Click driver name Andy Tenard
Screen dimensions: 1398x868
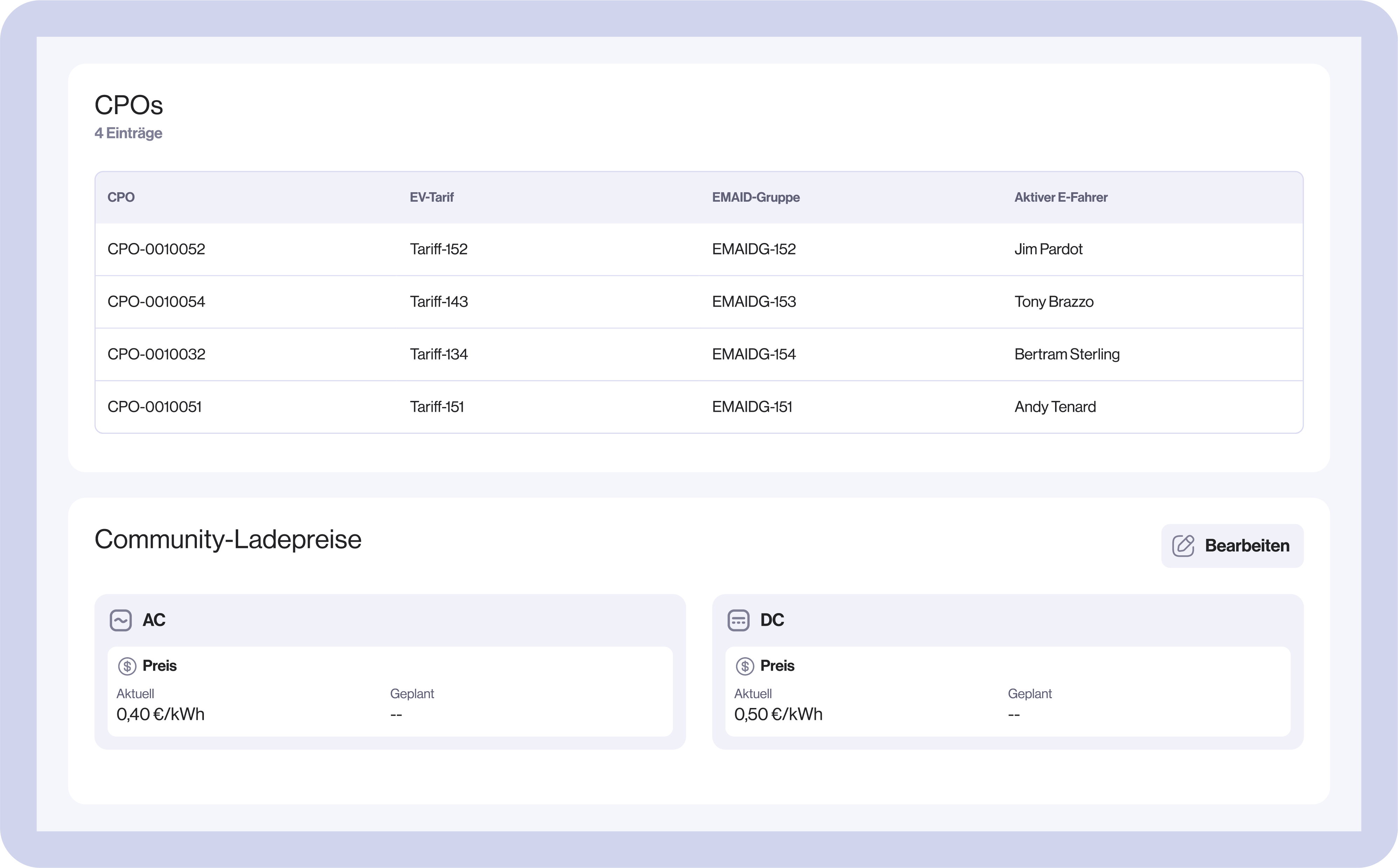1055,407
